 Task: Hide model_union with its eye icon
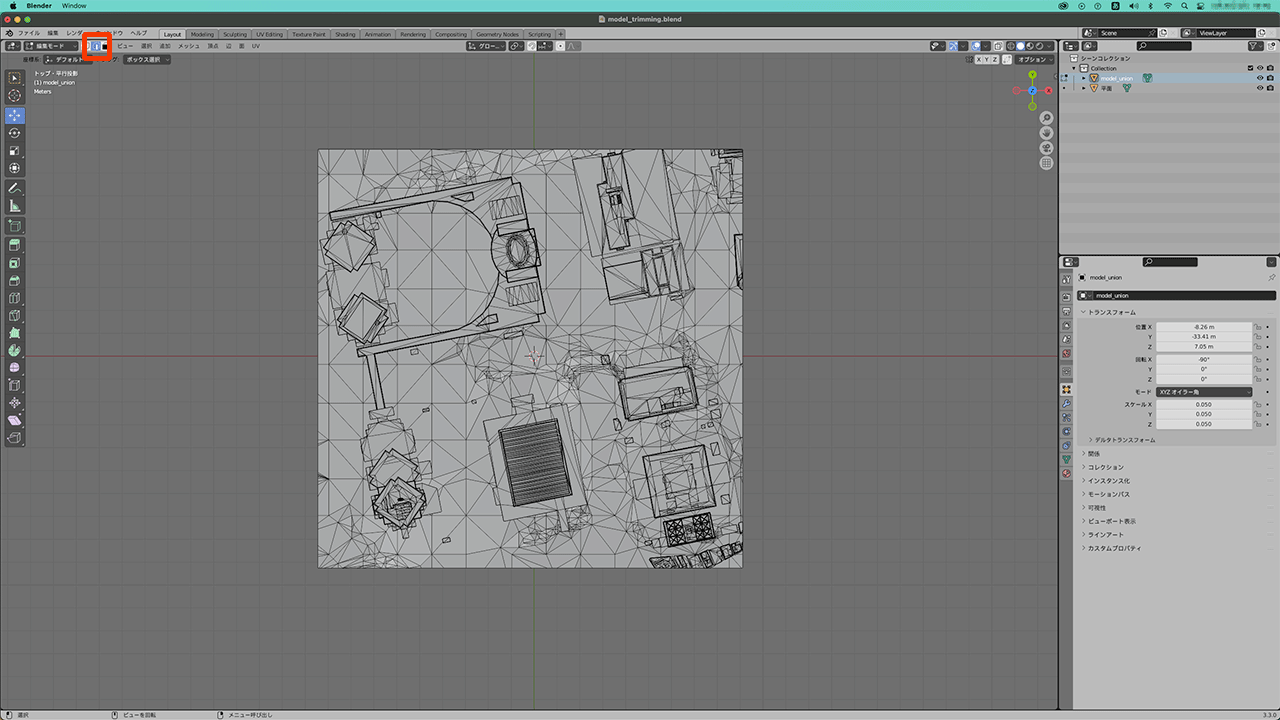tap(1259, 78)
